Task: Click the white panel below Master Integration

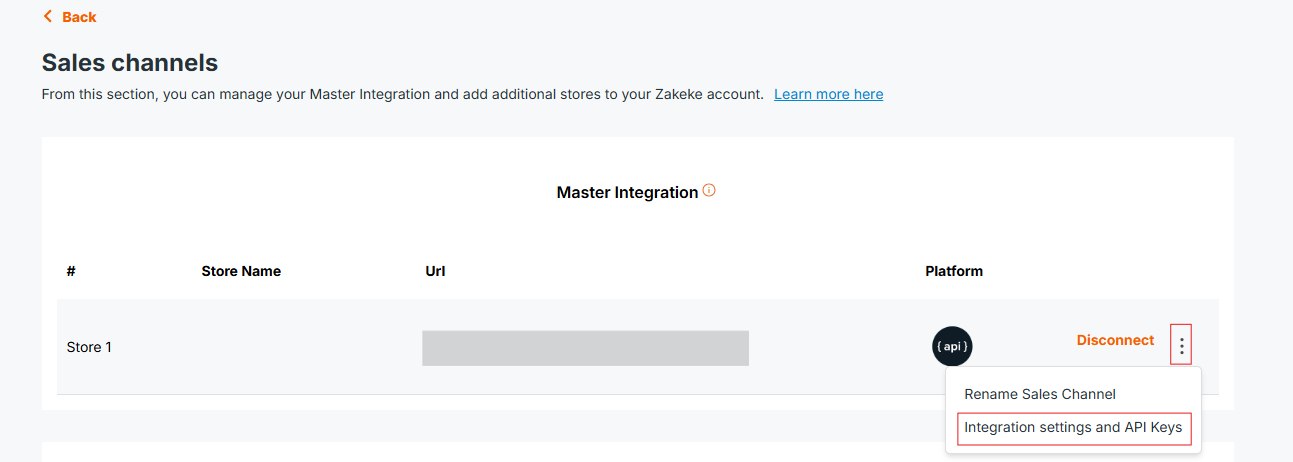Action: pyautogui.click(x=500, y=452)
